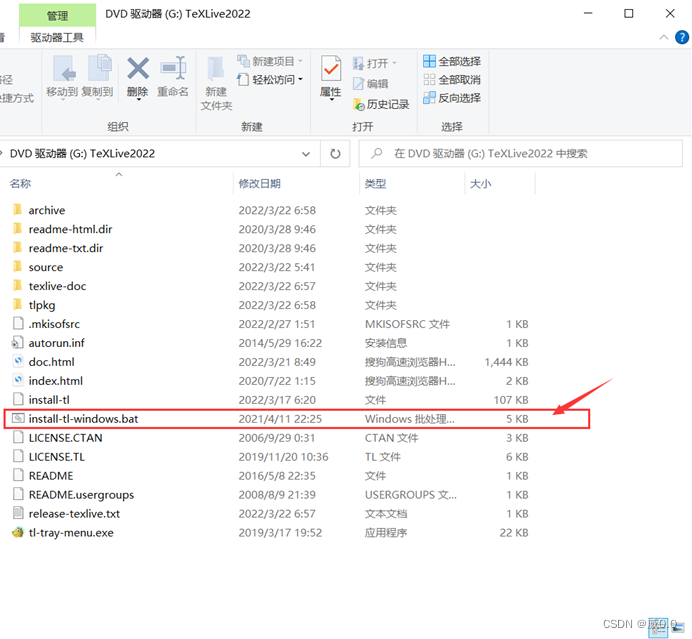The height and width of the screenshot is (639, 692).
Task: Select the LICENSE.CTAN file icon
Action: click(x=18, y=437)
